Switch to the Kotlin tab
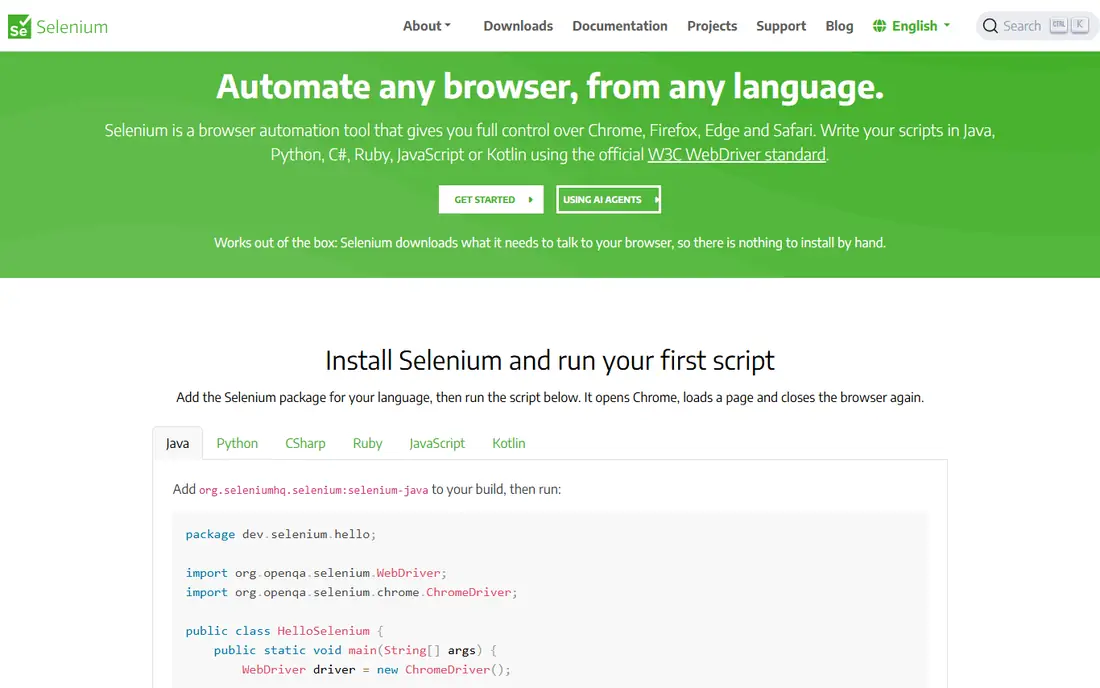The height and width of the screenshot is (688, 1100). point(509,443)
